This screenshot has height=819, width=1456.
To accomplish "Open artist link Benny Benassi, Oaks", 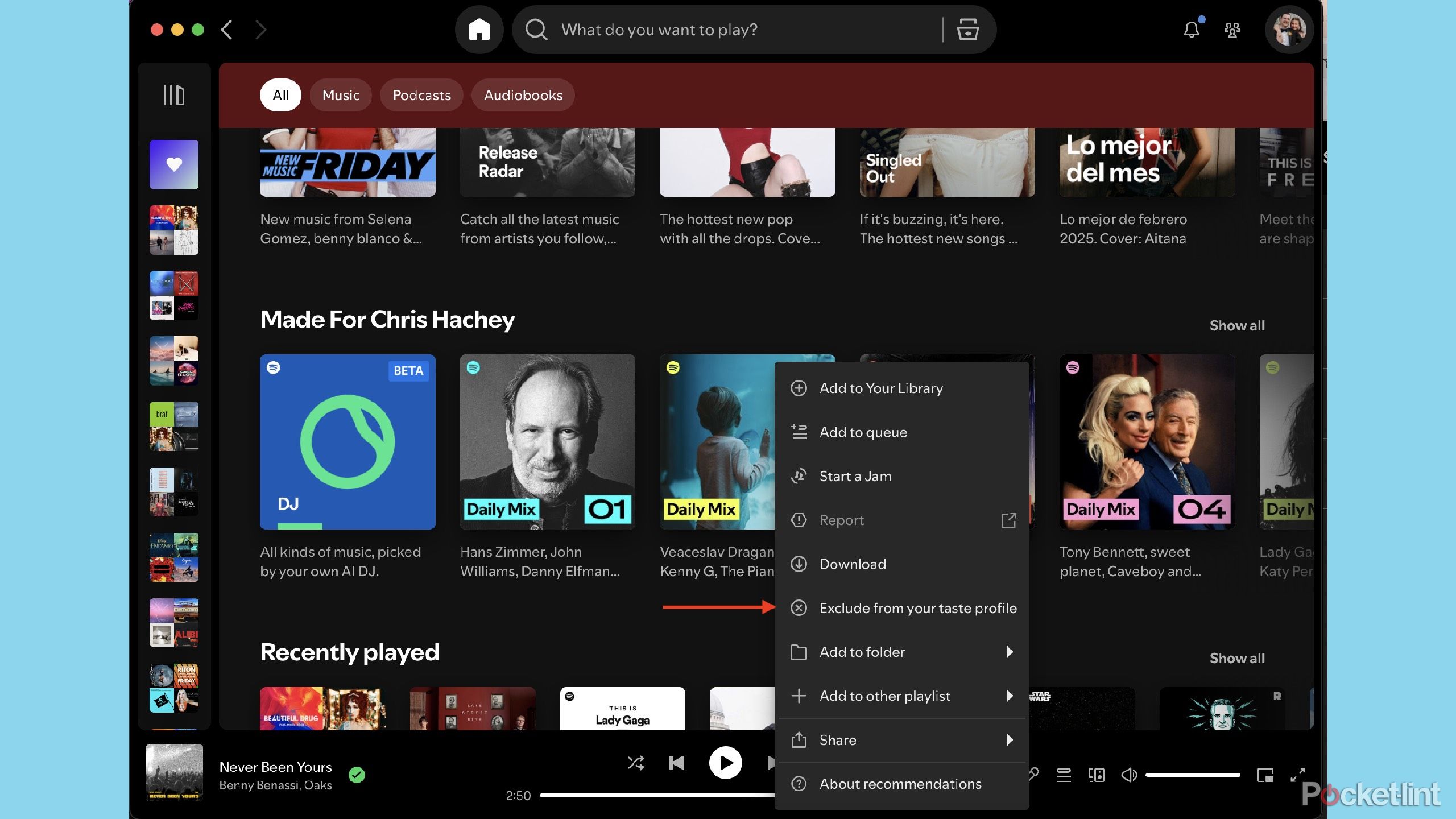I will pos(275,785).
